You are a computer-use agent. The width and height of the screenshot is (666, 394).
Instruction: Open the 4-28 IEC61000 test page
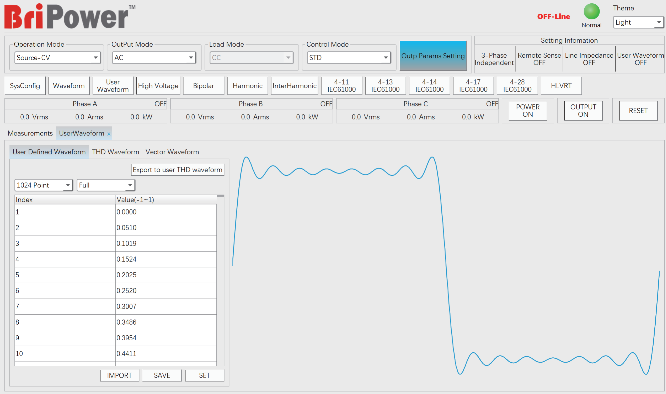click(x=517, y=86)
